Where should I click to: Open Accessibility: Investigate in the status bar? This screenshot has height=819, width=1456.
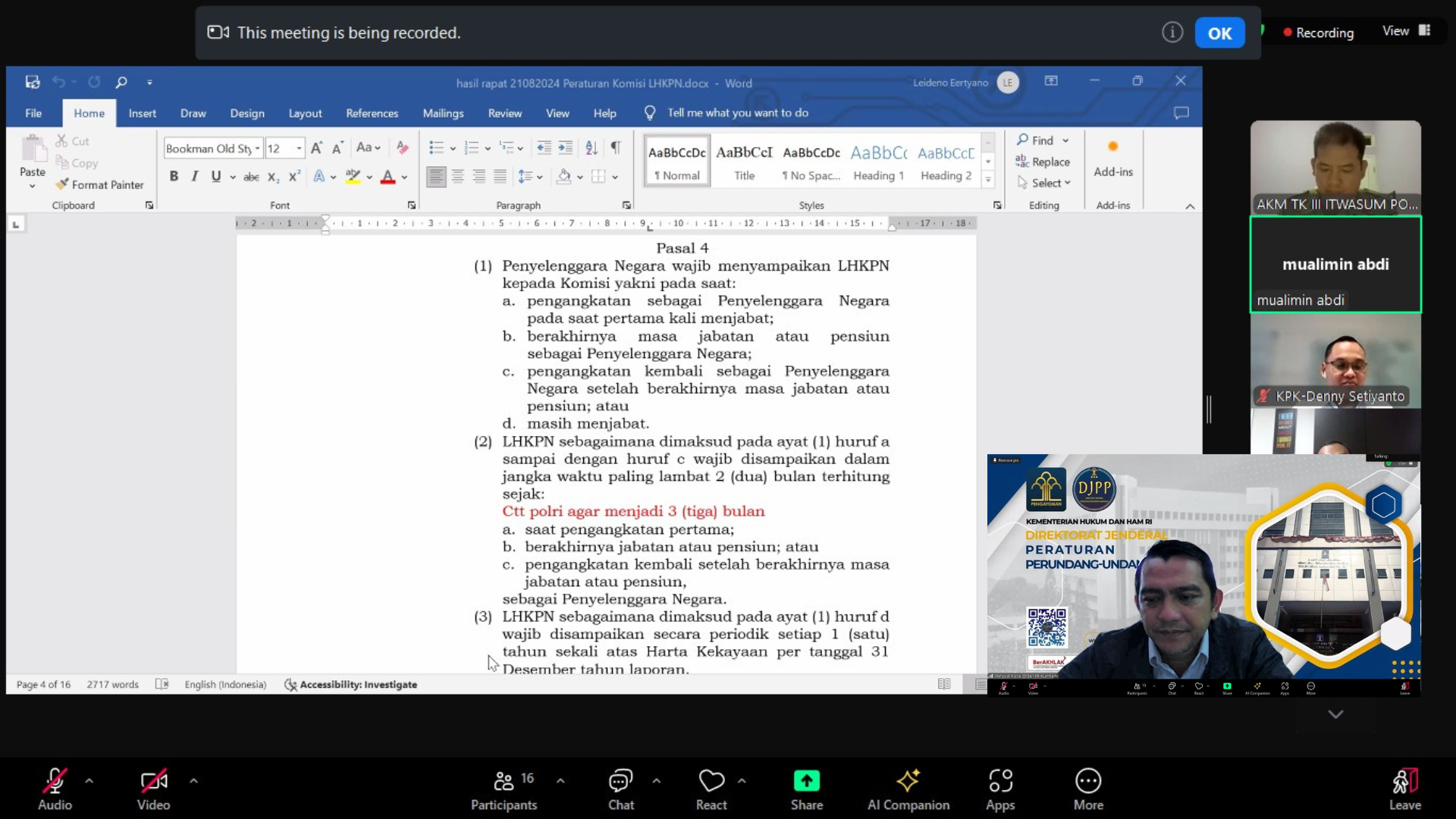click(x=350, y=684)
